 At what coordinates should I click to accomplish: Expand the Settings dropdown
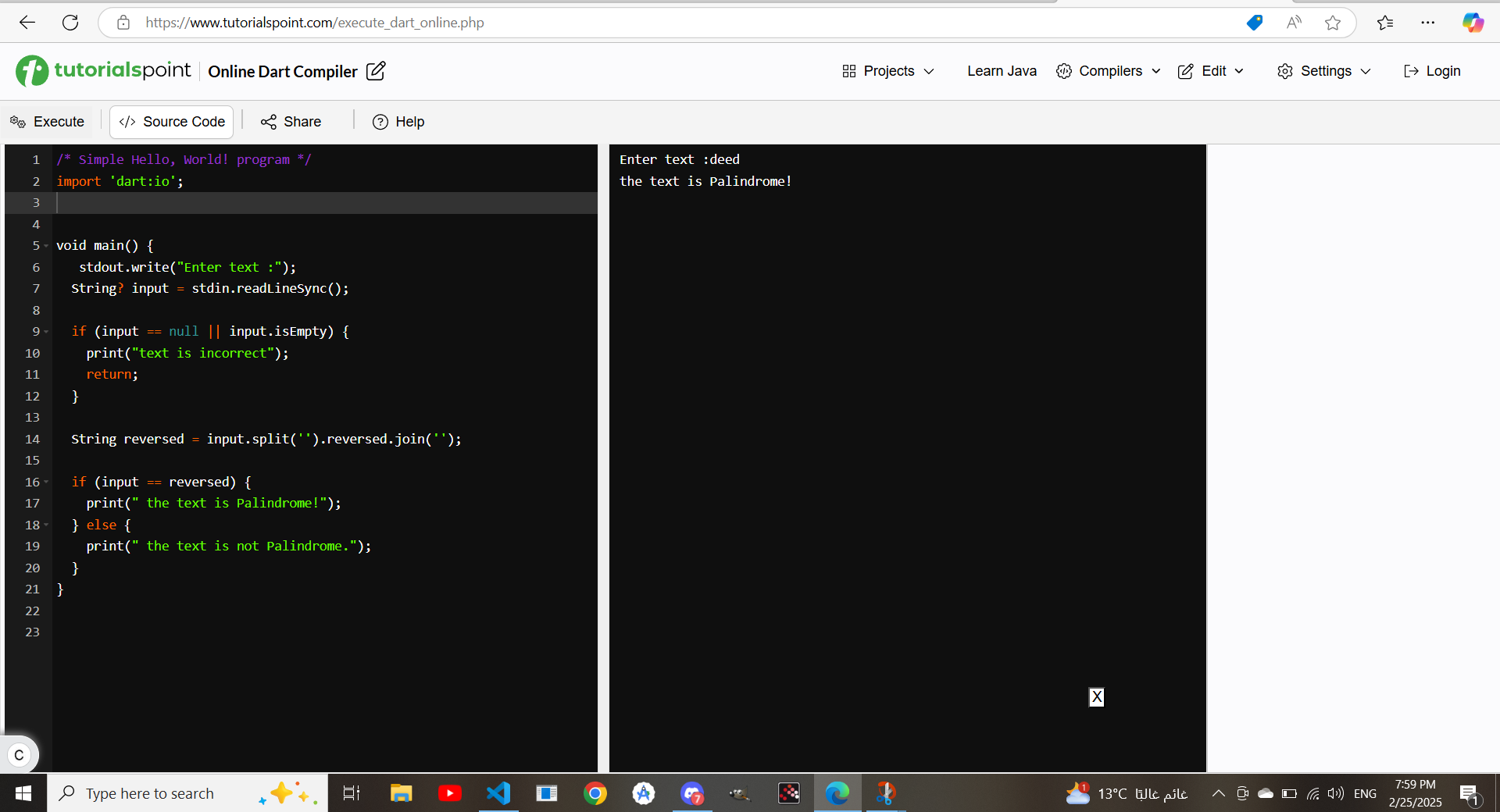(x=1324, y=71)
